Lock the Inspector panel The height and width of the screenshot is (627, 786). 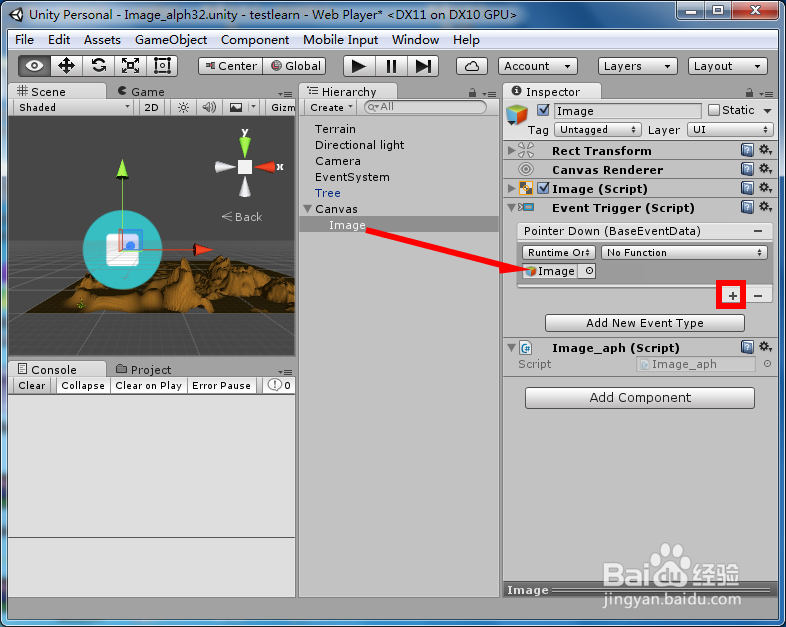pyautogui.click(x=749, y=93)
